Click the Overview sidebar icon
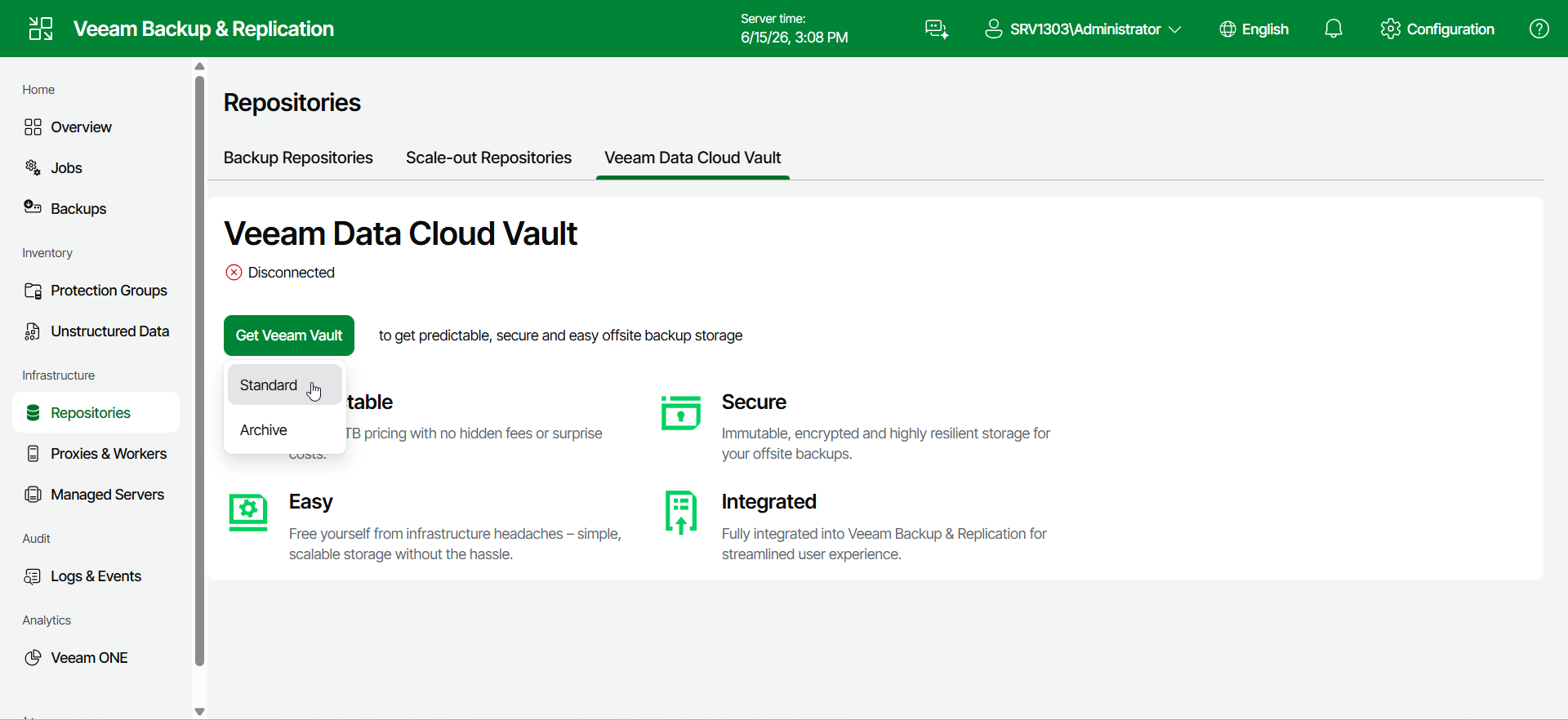The image size is (1568, 720). (x=33, y=127)
